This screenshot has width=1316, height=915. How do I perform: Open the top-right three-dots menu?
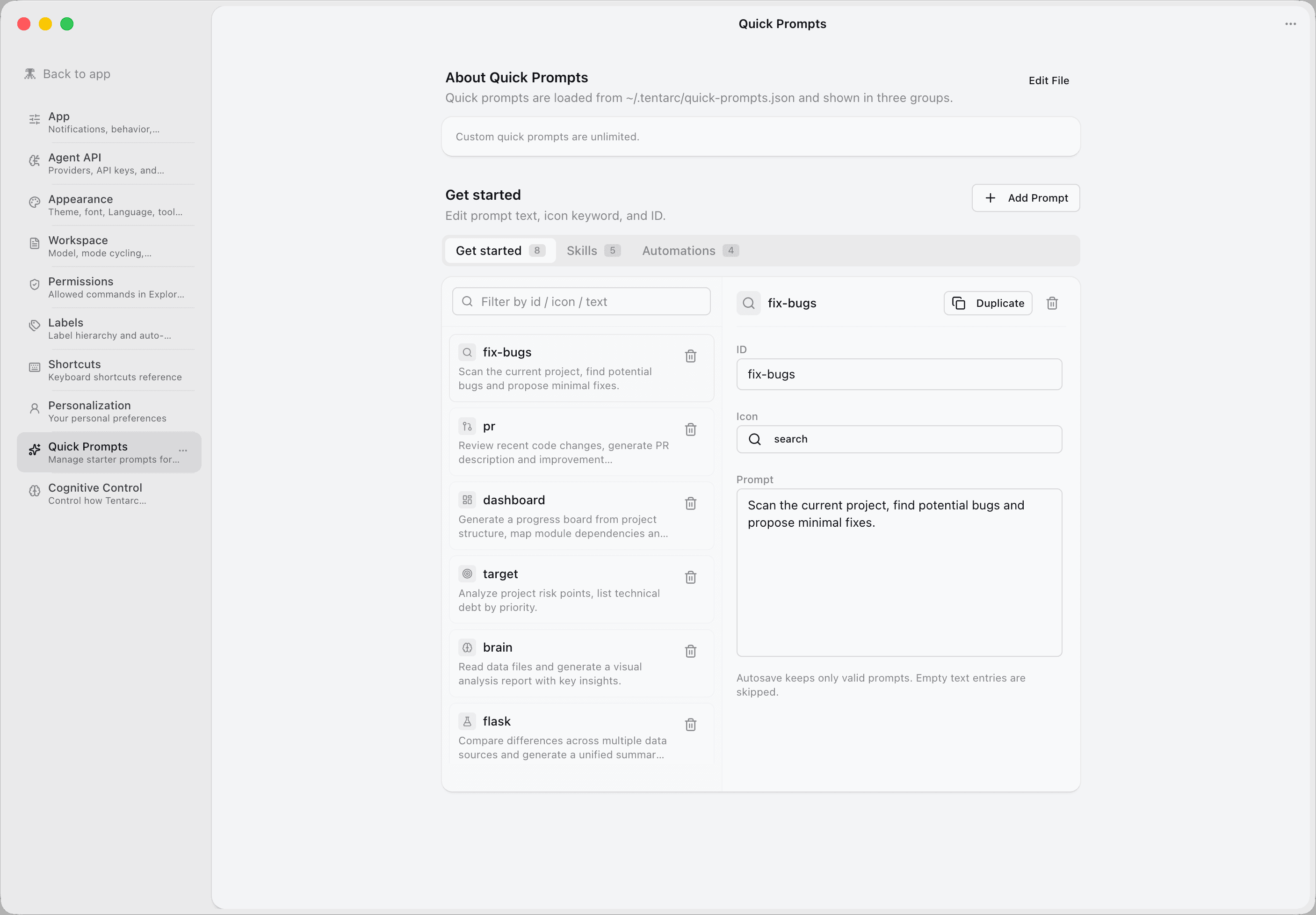point(1290,24)
